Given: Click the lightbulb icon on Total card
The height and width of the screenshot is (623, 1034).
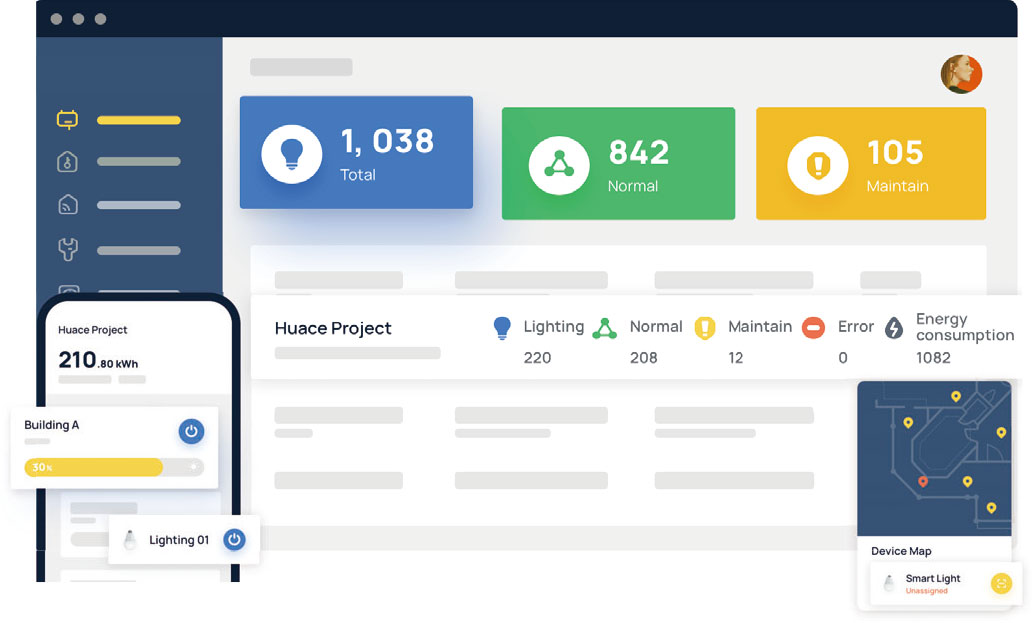Looking at the screenshot, I should [291, 154].
